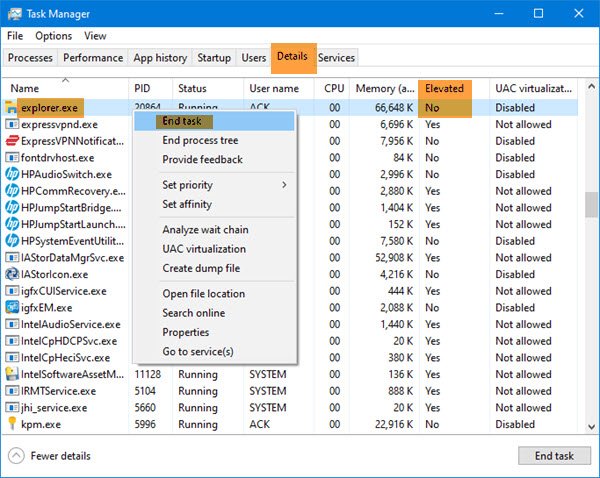This screenshot has height=478, width=600.
Task: Select Set affinity in context menu
Action: tap(214, 204)
